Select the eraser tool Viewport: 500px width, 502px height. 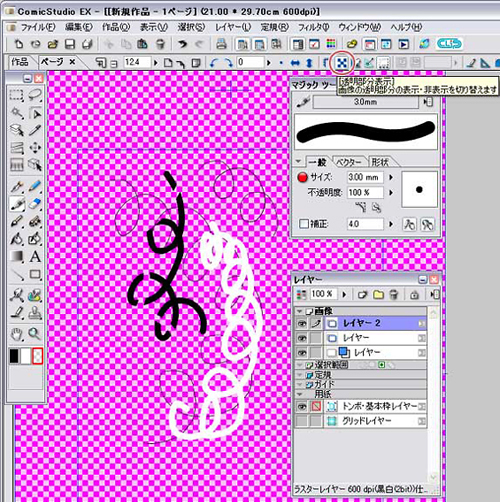(35, 204)
